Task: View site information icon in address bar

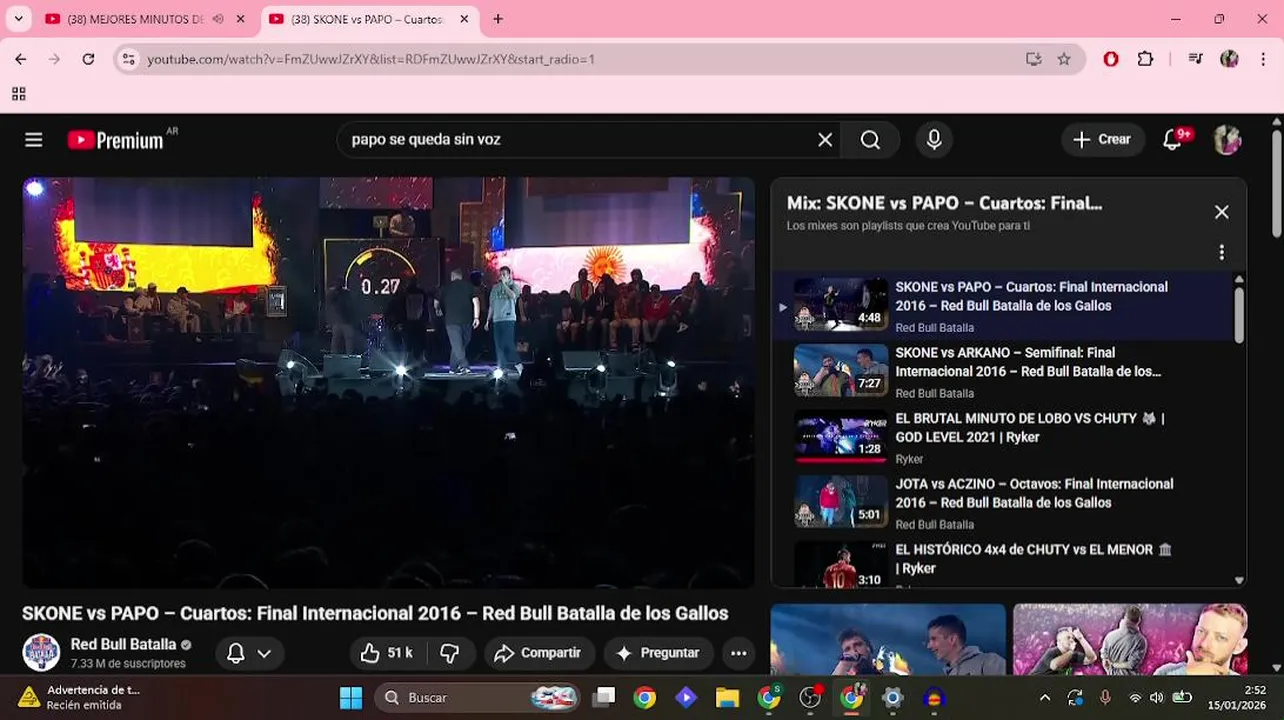Action: (x=128, y=59)
